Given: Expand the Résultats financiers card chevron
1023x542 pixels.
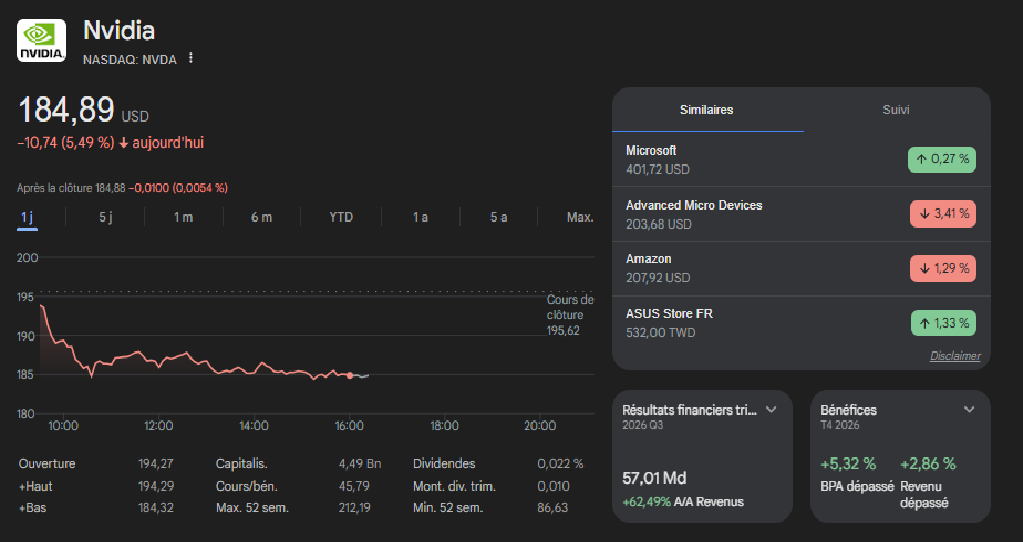Looking at the screenshot, I should 771,410.
